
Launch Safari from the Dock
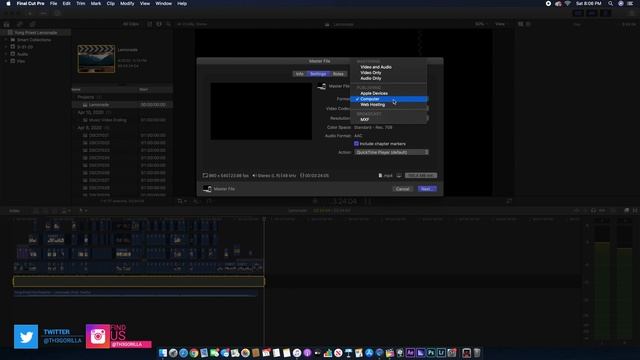pos(184,353)
